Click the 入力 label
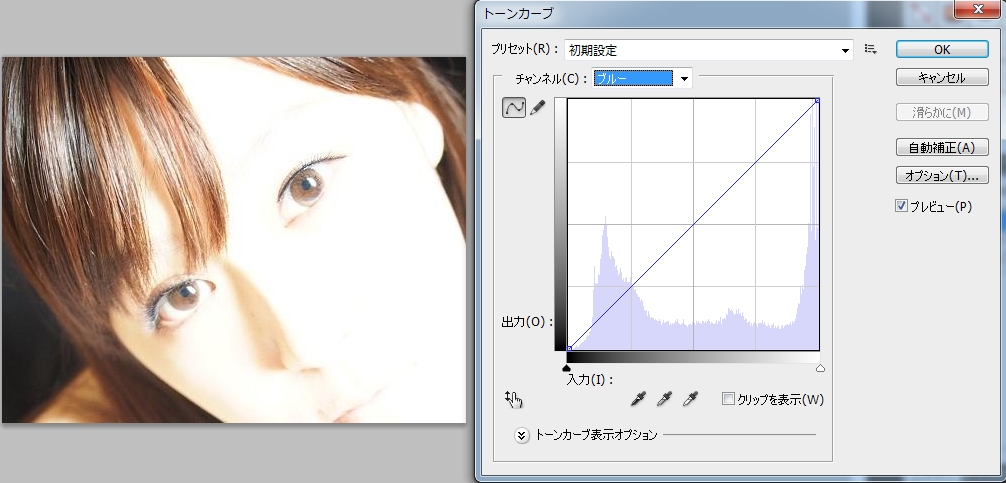The height and width of the screenshot is (483, 1006). point(590,380)
